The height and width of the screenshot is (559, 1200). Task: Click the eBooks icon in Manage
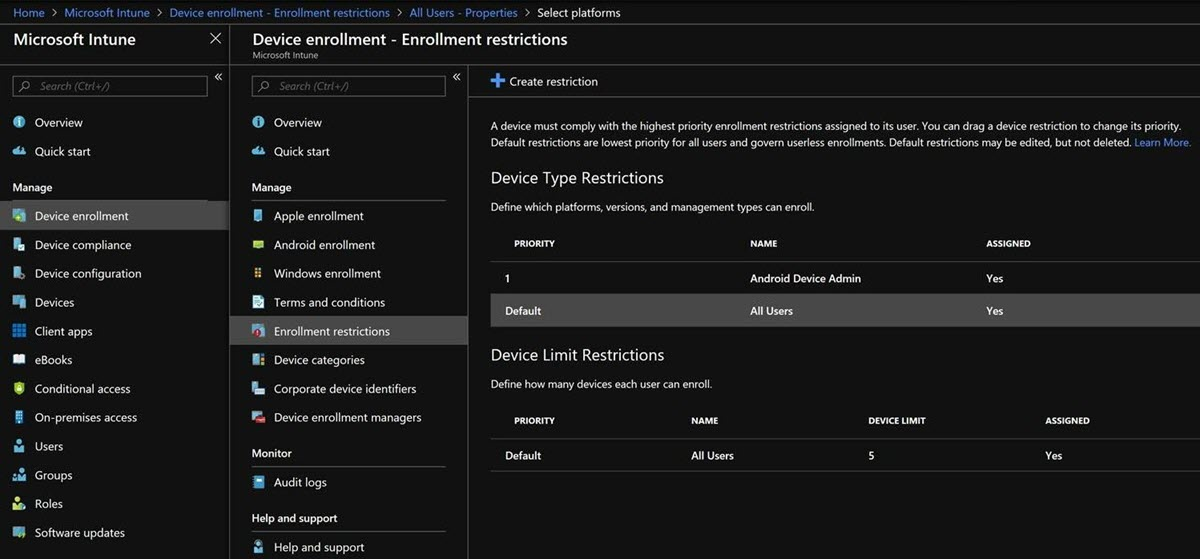tap(19, 360)
